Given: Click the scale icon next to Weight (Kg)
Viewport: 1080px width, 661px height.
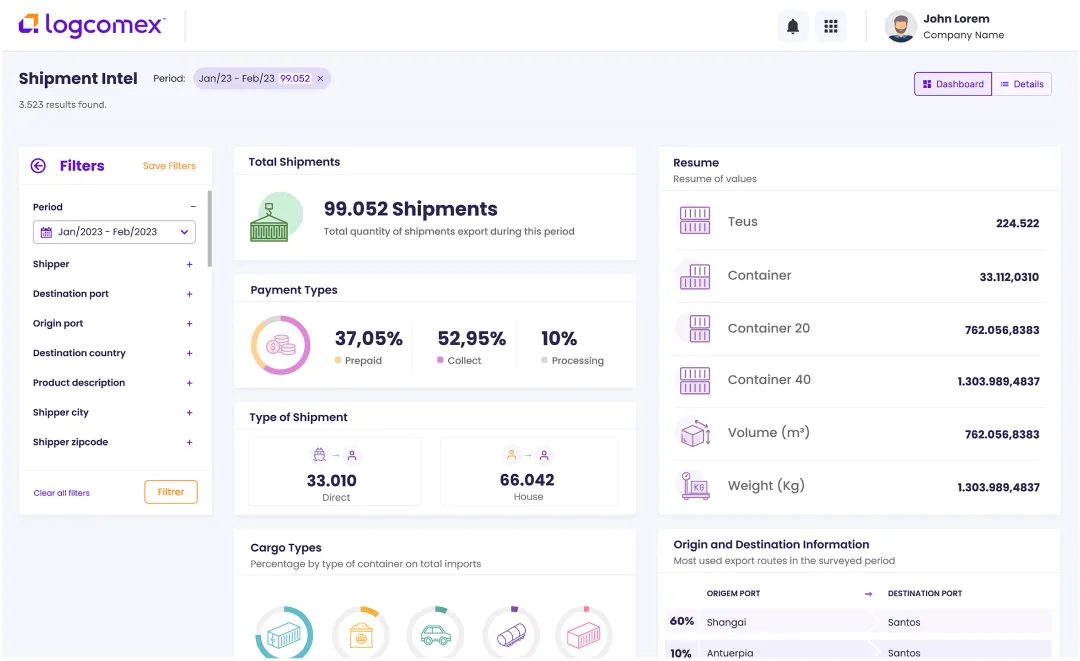Looking at the screenshot, I should point(694,485).
